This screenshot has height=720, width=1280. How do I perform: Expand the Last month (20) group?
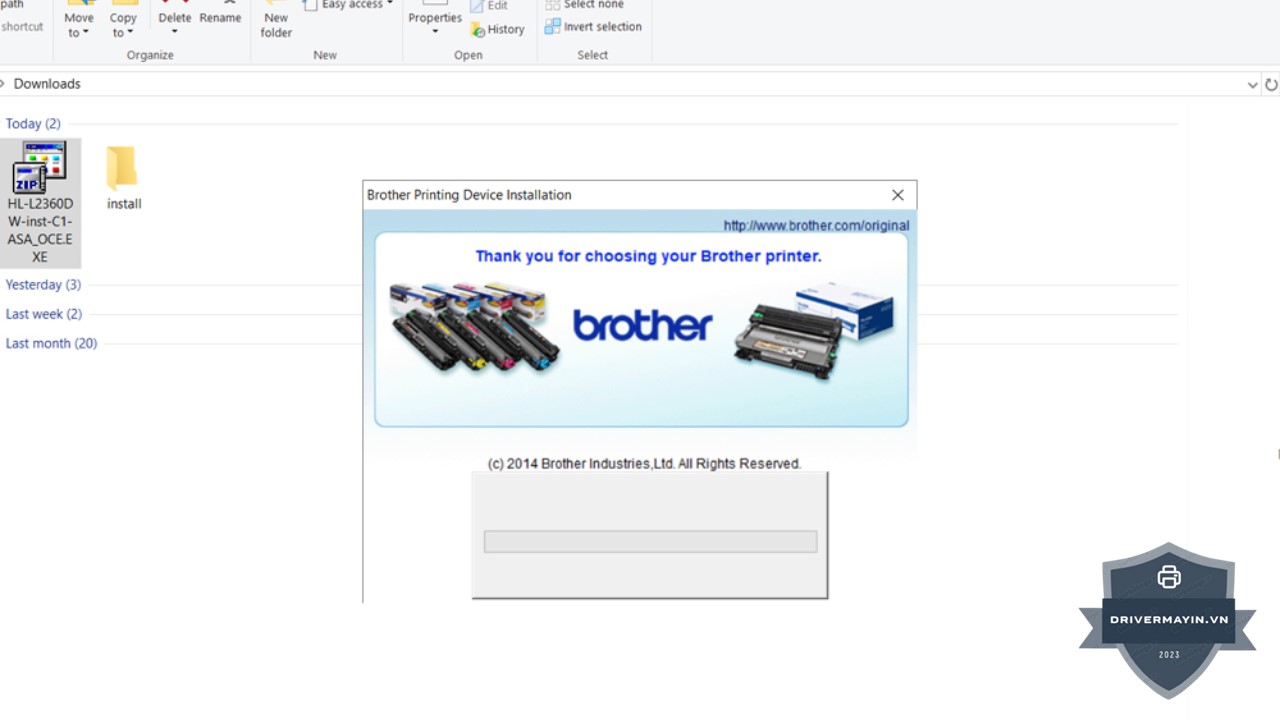pyautogui.click(x=51, y=343)
